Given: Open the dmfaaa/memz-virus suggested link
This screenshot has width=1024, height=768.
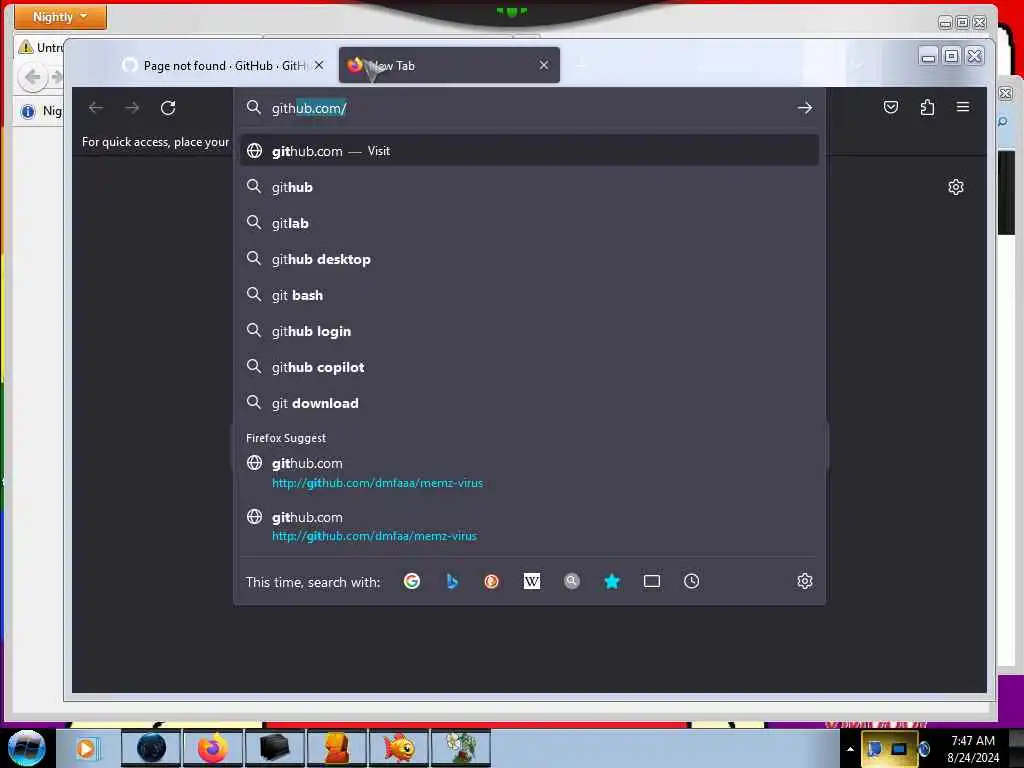Looking at the screenshot, I should point(529,473).
